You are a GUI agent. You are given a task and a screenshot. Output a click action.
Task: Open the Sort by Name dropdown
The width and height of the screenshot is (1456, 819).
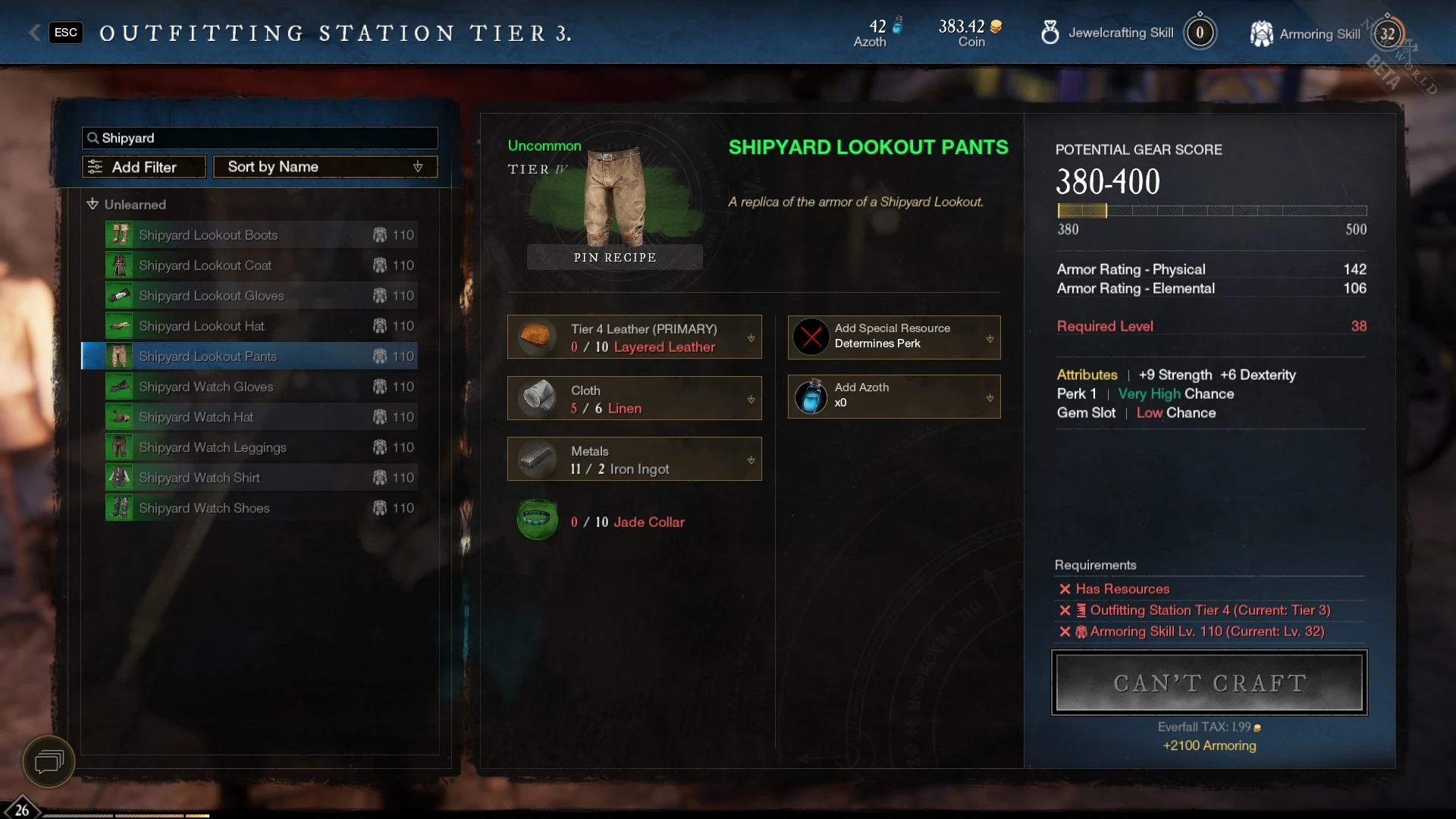(x=325, y=167)
